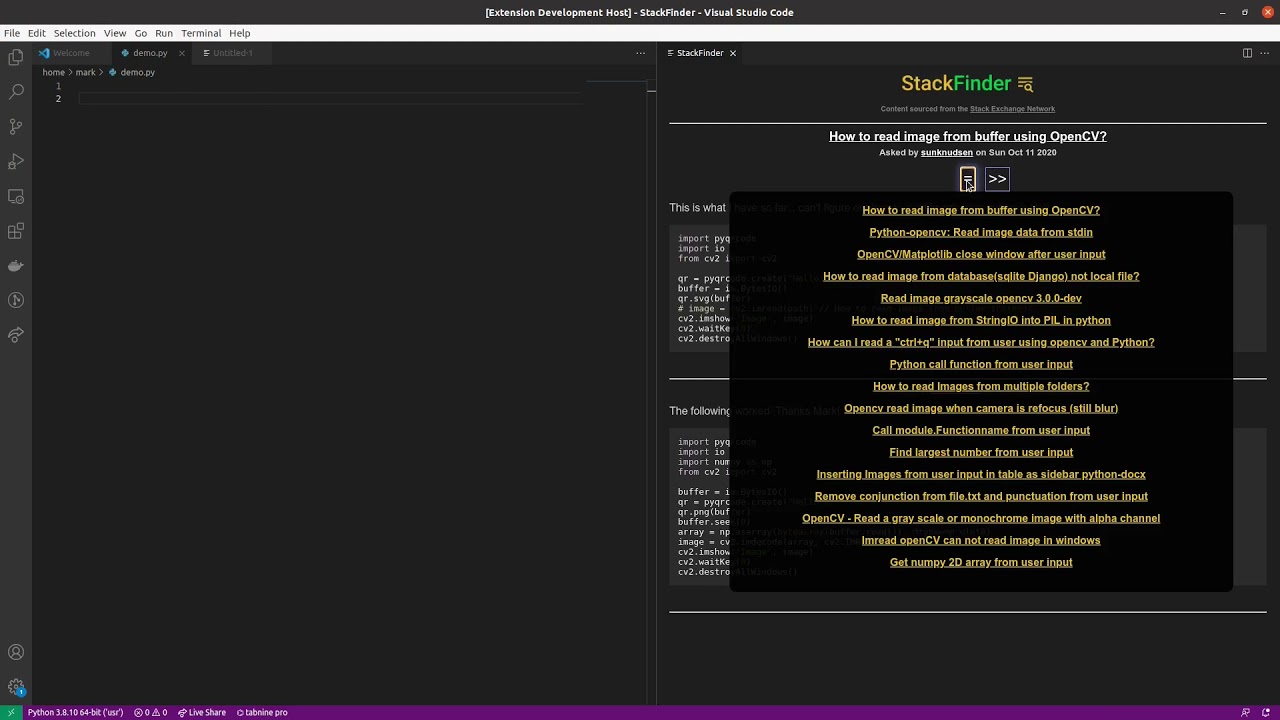The width and height of the screenshot is (1280, 720).
Task: Click tabnine pro in status bar
Action: (x=262, y=712)
